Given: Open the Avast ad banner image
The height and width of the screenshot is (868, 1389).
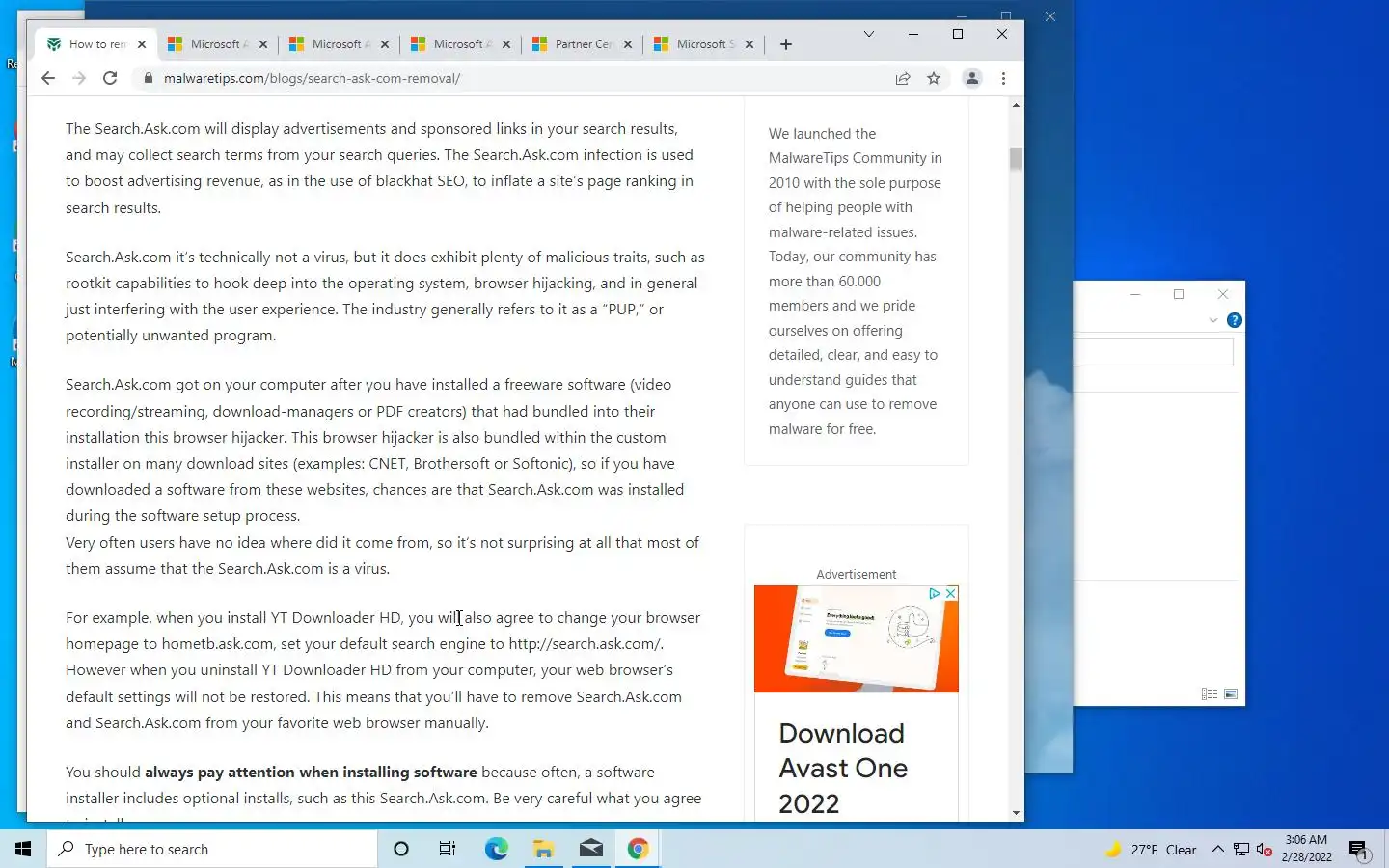Looking at the screenshot, I should (857, 638).
